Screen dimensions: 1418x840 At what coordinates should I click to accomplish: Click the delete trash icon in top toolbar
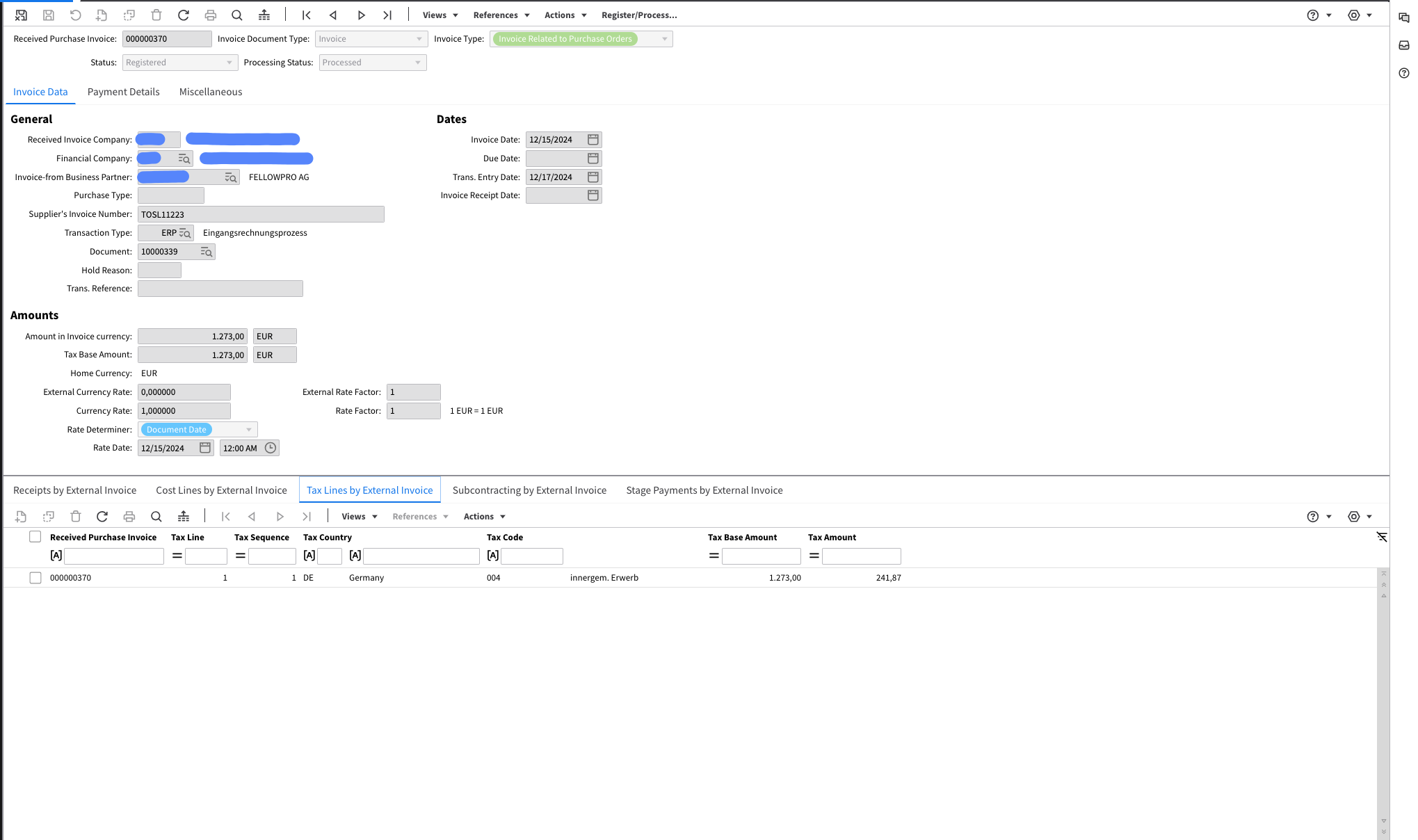[156, 15]
